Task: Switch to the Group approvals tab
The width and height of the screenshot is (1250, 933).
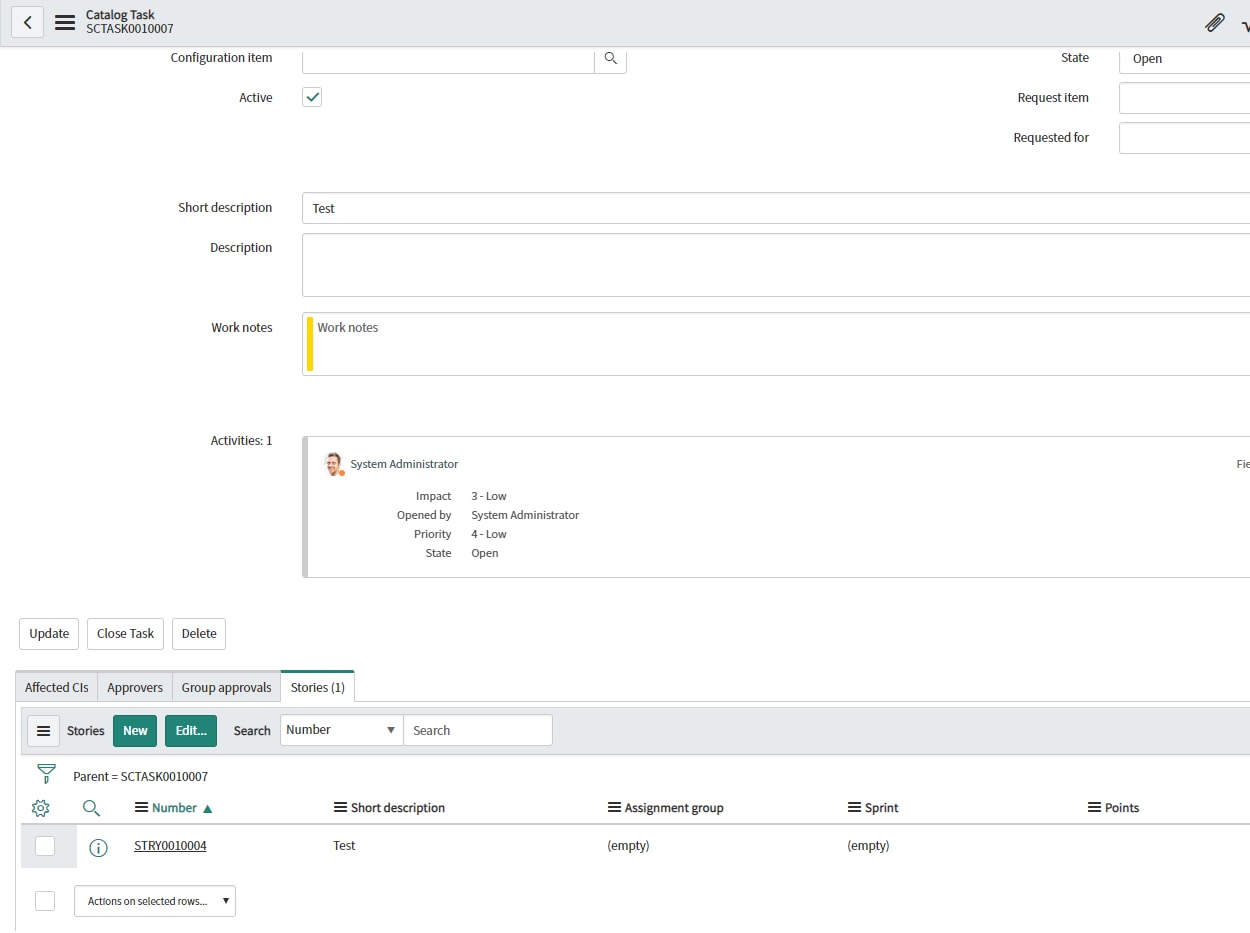Action: pyautogui.click(x=226, y=688)
